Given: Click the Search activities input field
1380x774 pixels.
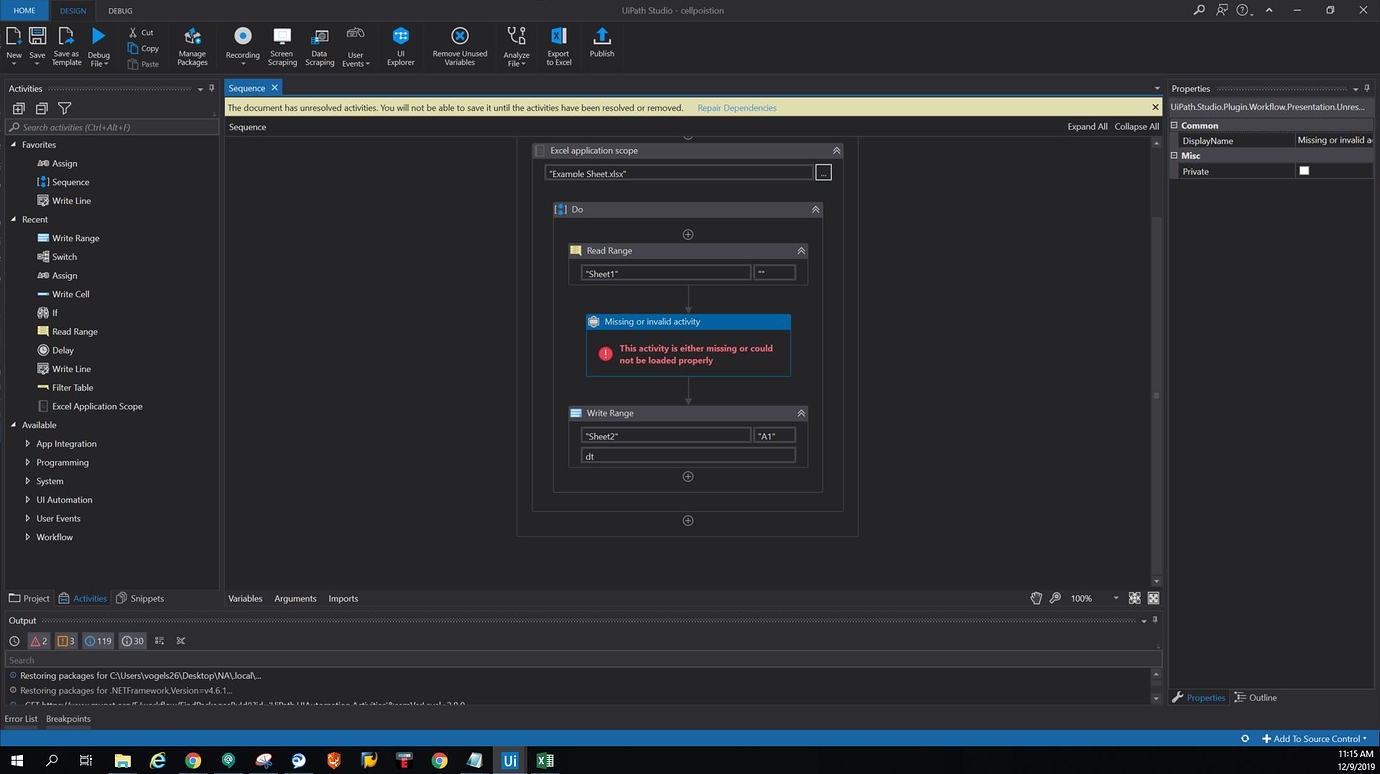Looking at the screenshot, I should pos(112,127).
